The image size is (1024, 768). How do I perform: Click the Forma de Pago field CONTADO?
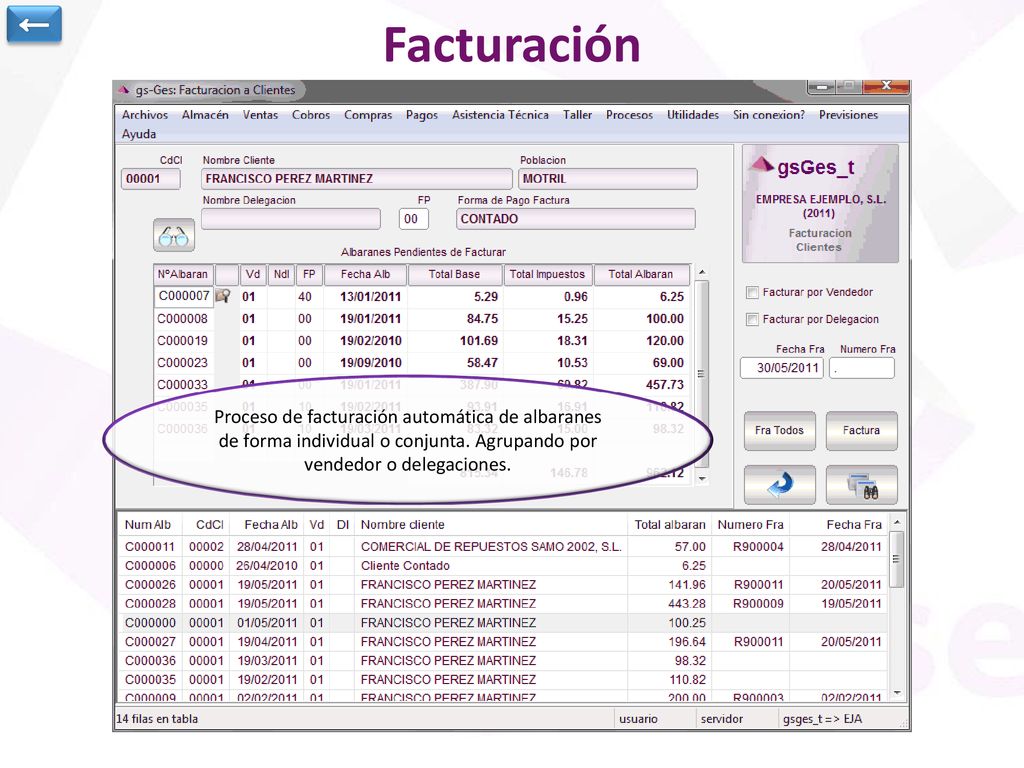click(x=575, y=219)
